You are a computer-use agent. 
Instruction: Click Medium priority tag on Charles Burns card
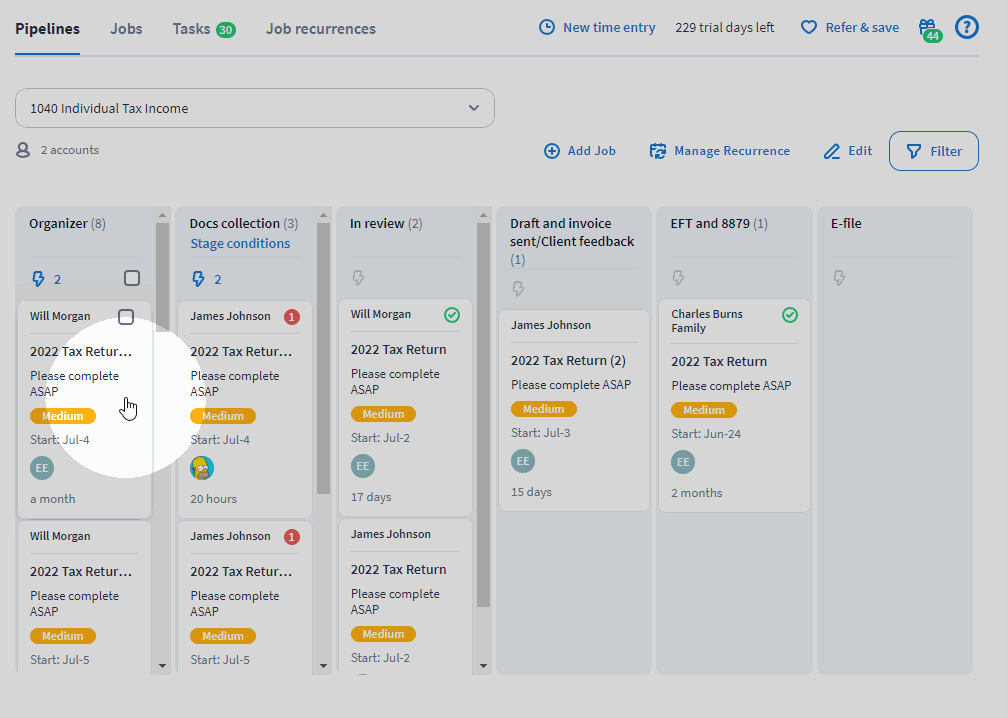pyautogui.click(x=704, y=410)
